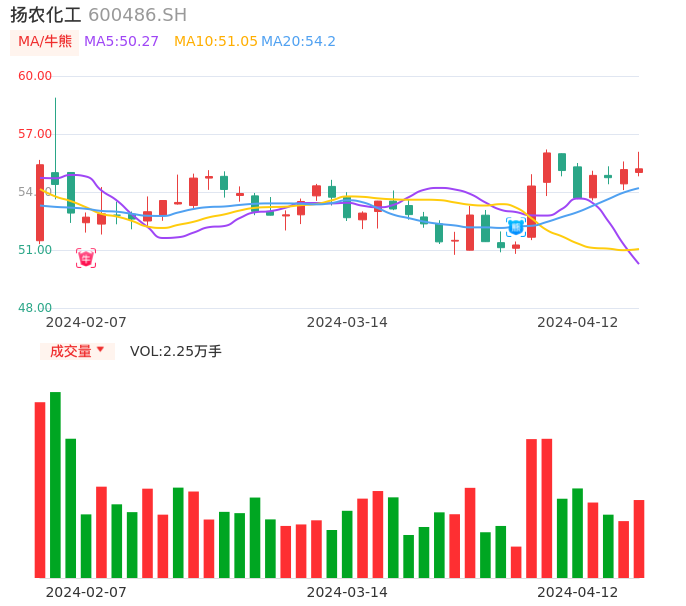
Task: Click the 2024-03-14 date under the volume chart
Action: [347, 592]
